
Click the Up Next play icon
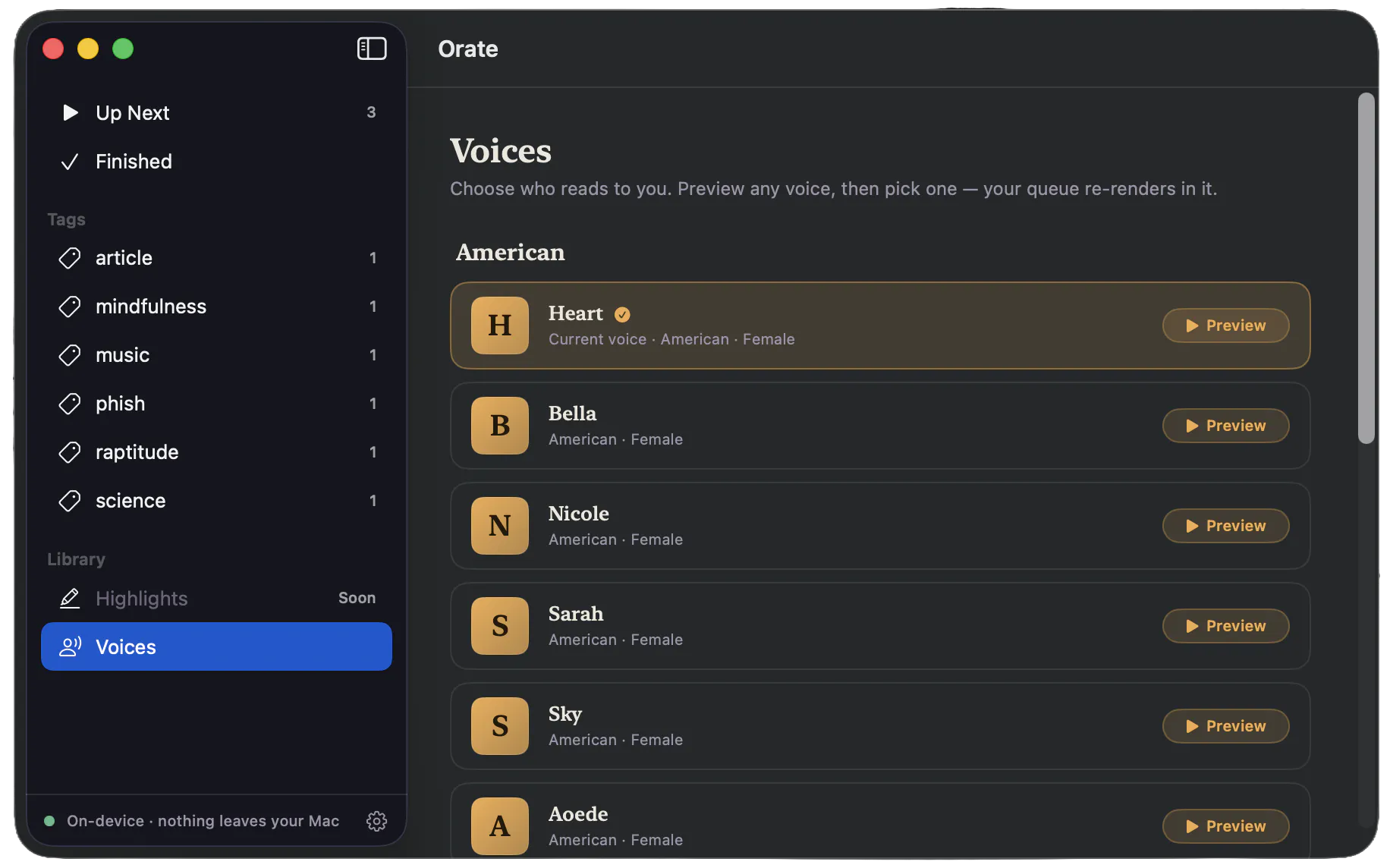(70, 112)
